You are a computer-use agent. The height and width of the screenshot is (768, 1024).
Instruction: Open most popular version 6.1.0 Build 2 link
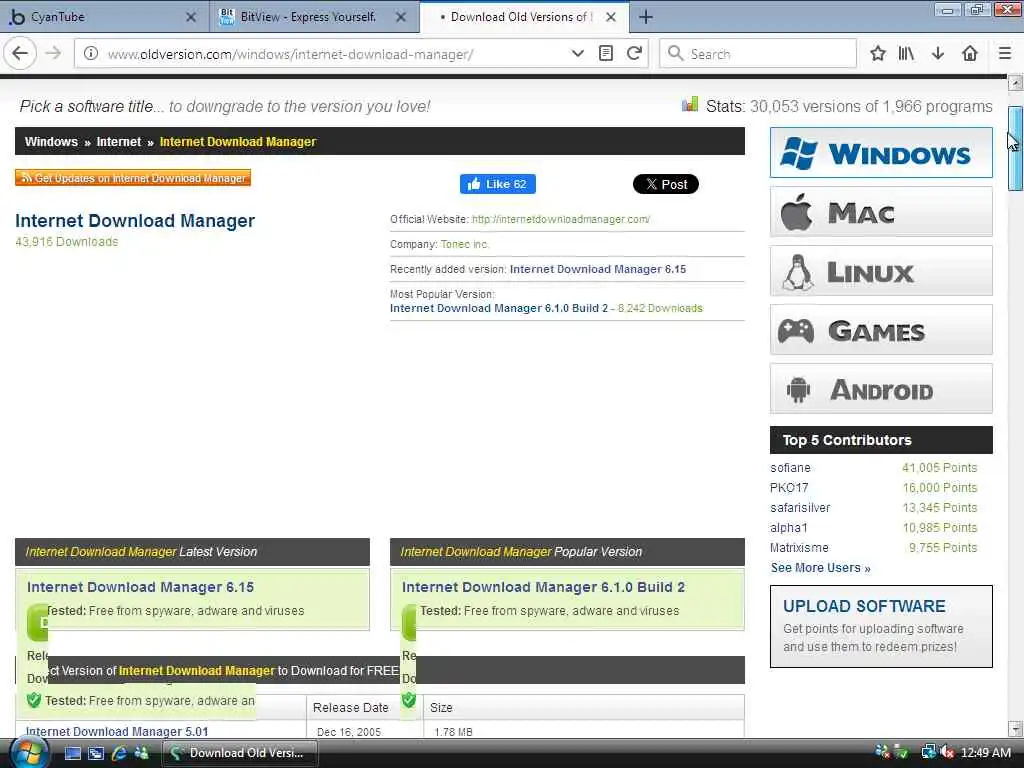click(x=499, y=308)
